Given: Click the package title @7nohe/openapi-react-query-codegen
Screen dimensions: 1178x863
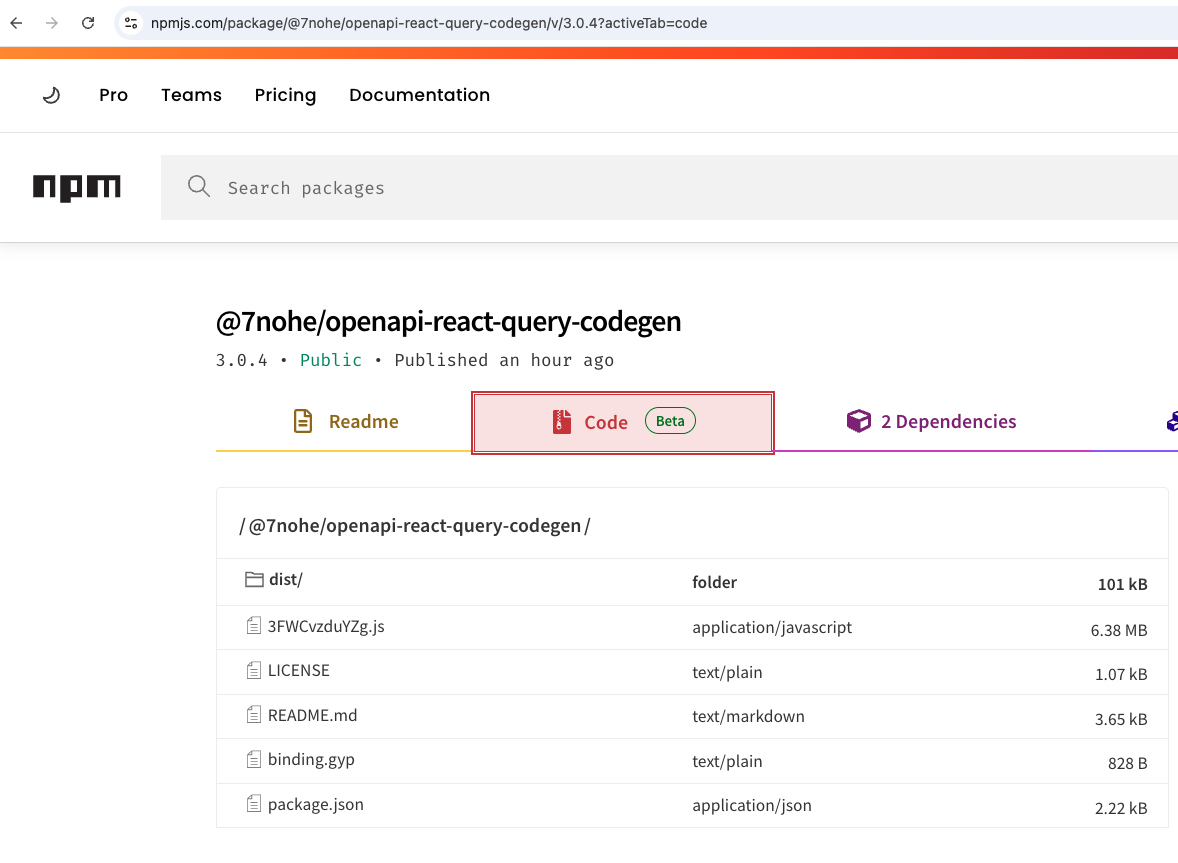Looking at the screenshot, I should tap(449, 322).
